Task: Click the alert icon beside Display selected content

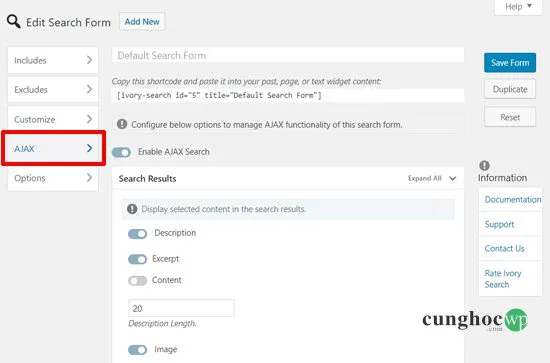Action: (x=132, y=209)
